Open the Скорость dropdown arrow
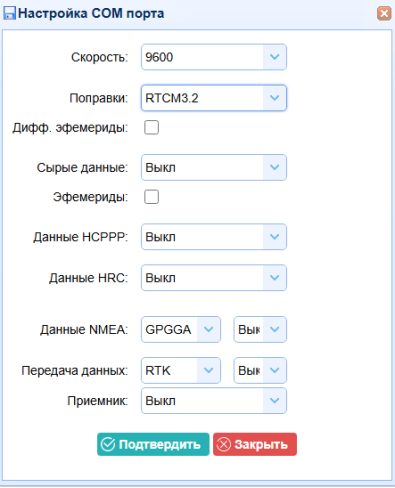The image size is (395, 488). tap(274, 57)
